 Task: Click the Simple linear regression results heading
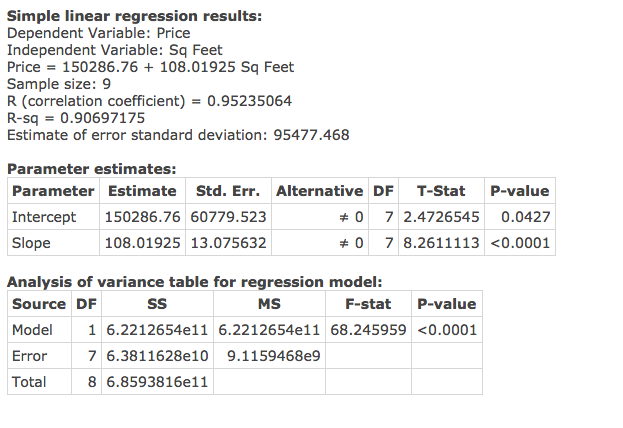(135, 17)
